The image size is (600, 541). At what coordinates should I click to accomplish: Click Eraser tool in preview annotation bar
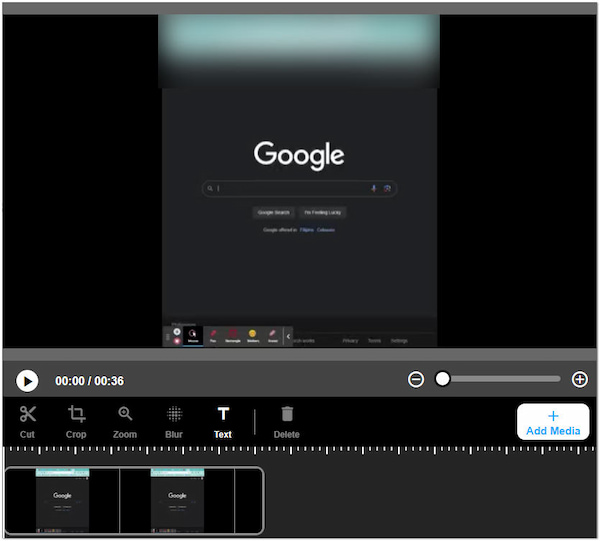pos(272,336)
